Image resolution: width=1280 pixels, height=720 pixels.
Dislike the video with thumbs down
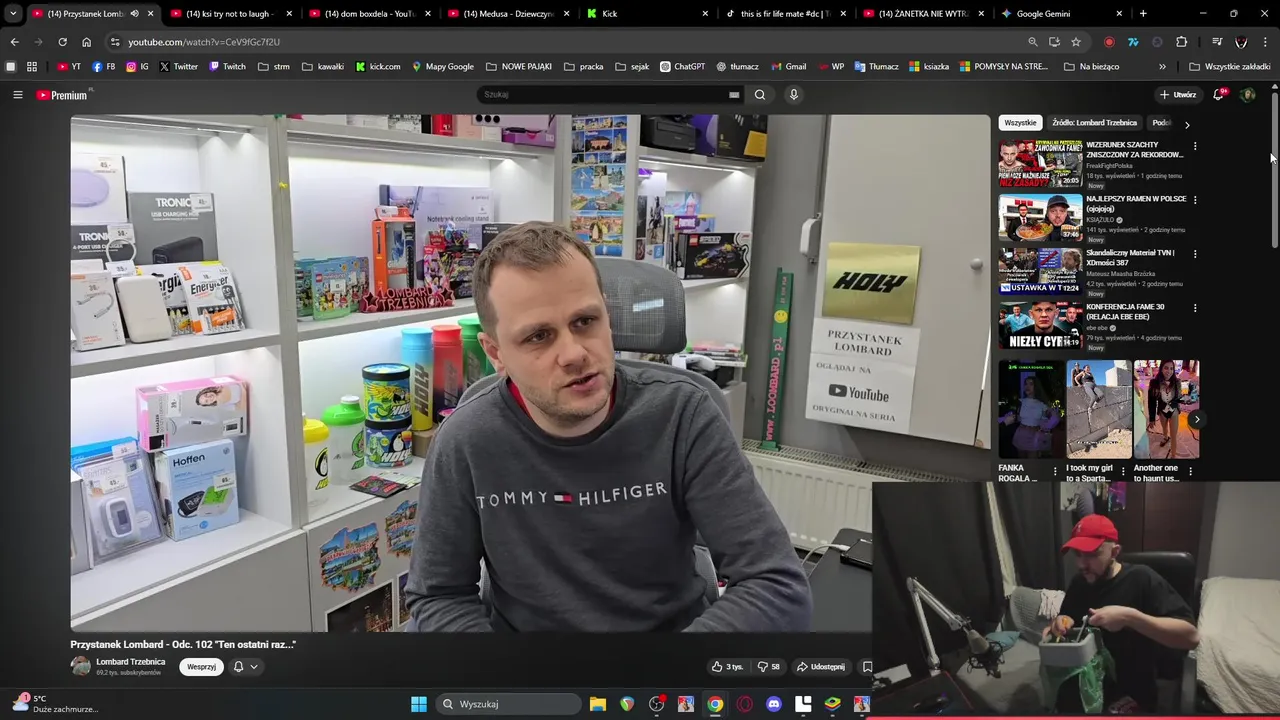[768, 667]
